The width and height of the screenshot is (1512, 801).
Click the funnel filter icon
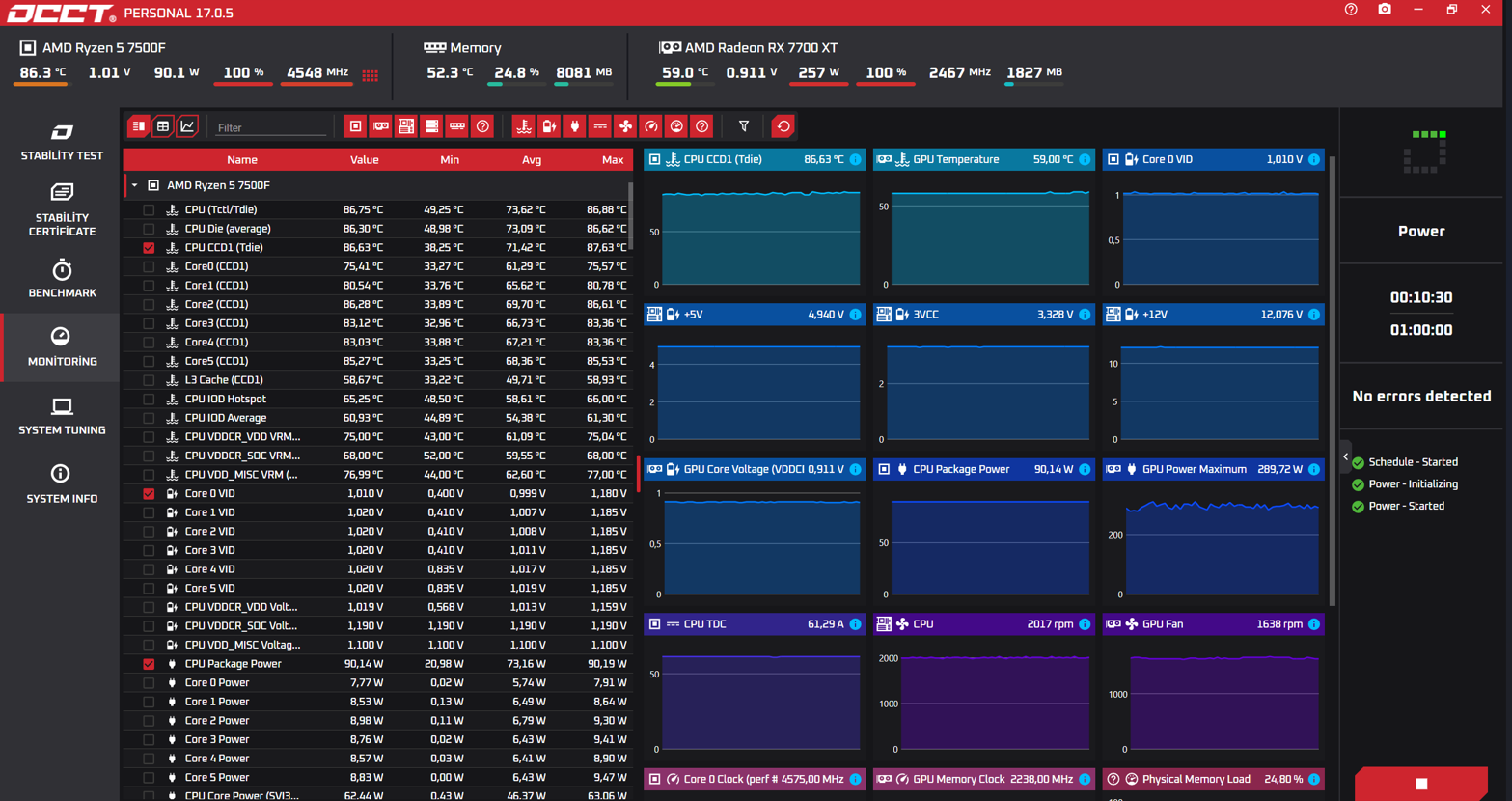coord(744,126)
